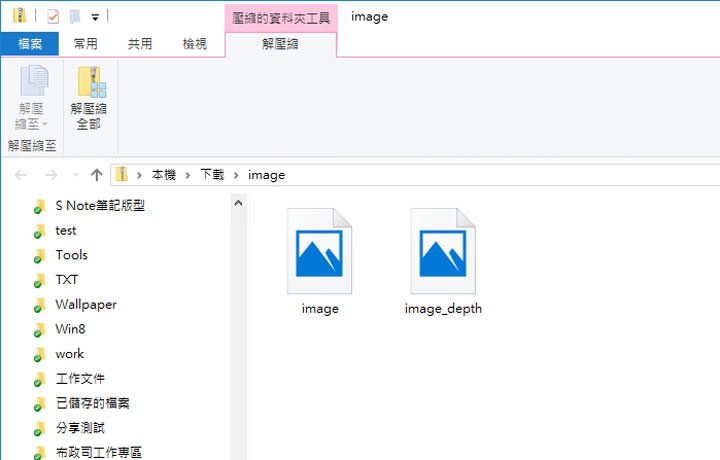Image resolution: width=720 pixels, height=460 pixels.
Task: Click the folder icon beside Win8
Action: (40, 330)
